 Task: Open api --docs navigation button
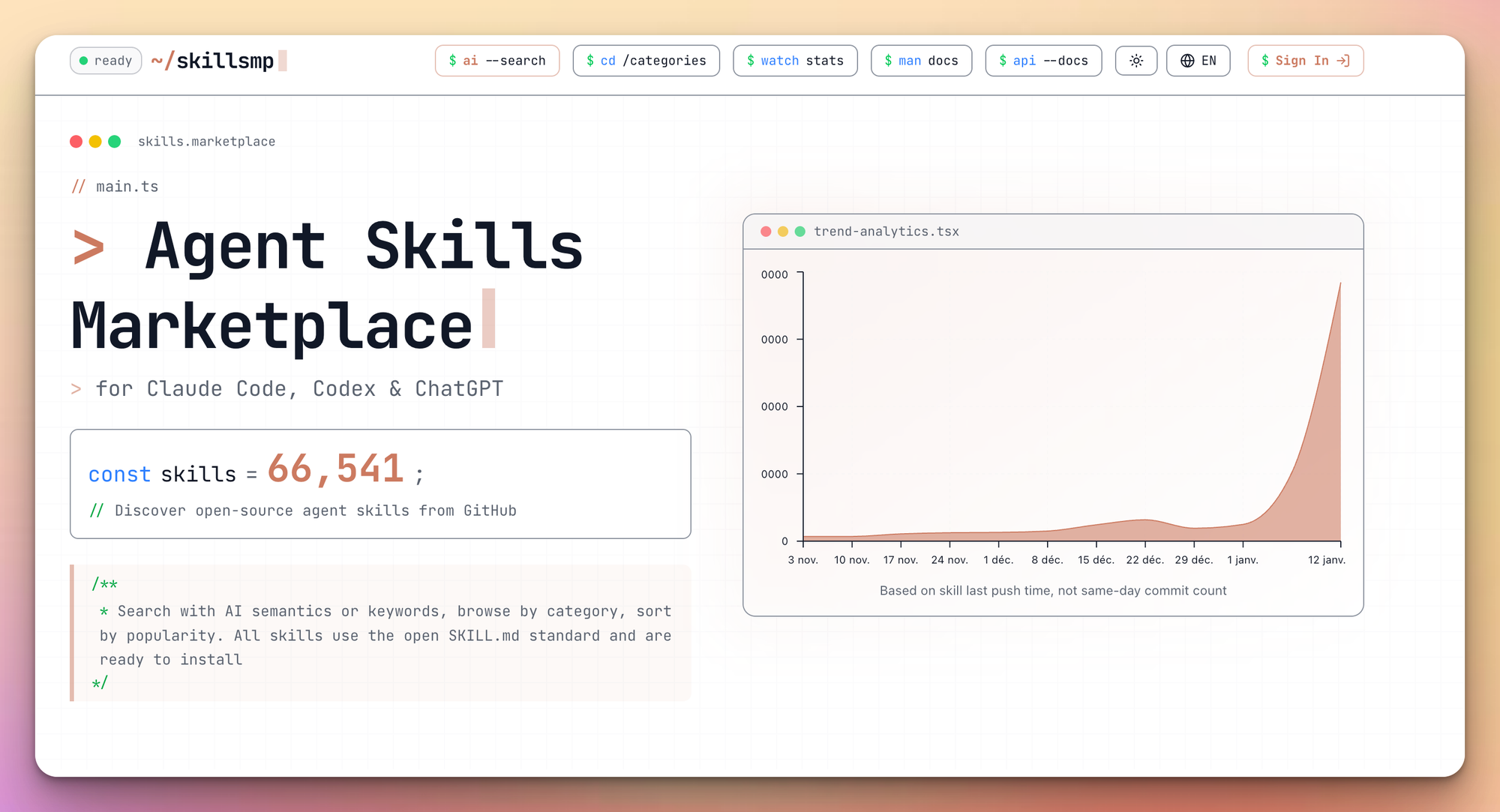pos(1043,61)
